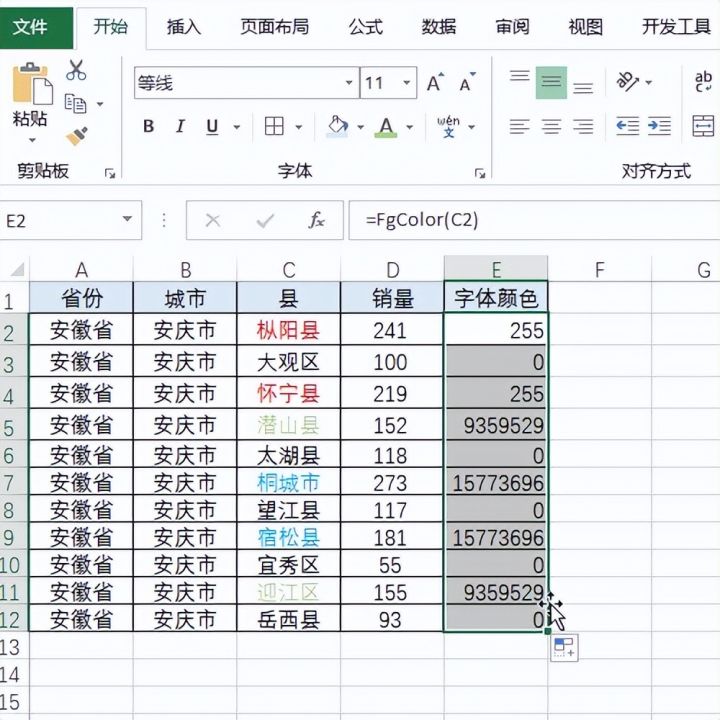Viewport: 720px width, 720px height.
Task: Expand the Paste options arrow
Action: (x=32, y=140)
